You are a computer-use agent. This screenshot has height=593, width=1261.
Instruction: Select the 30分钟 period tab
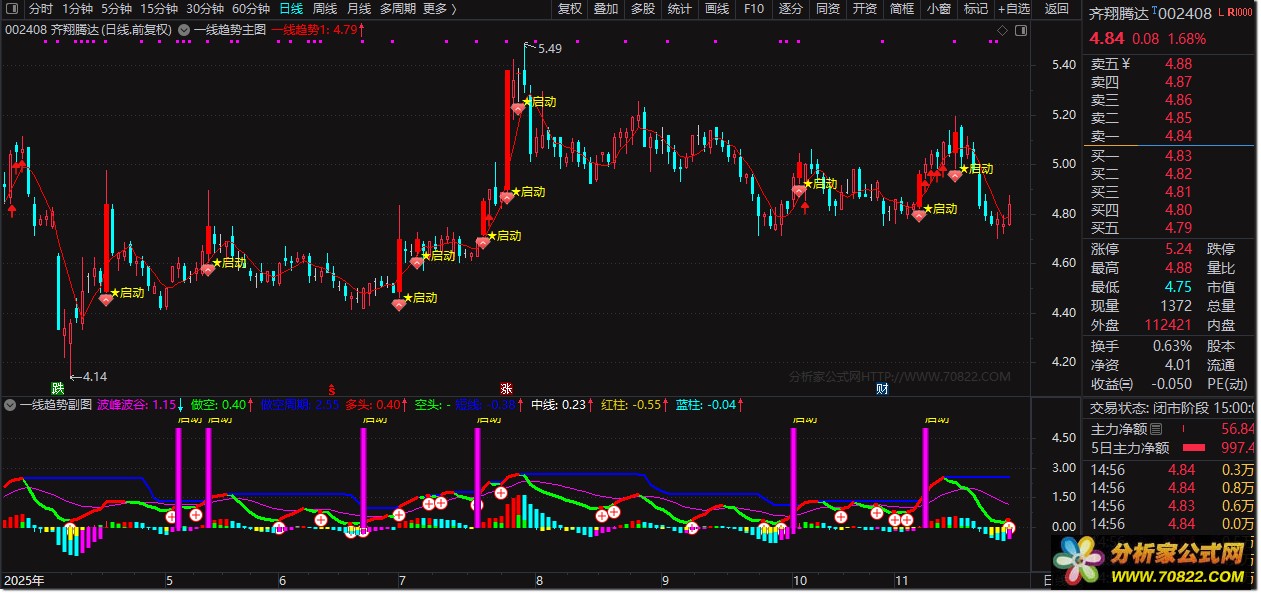coord(205,9)
